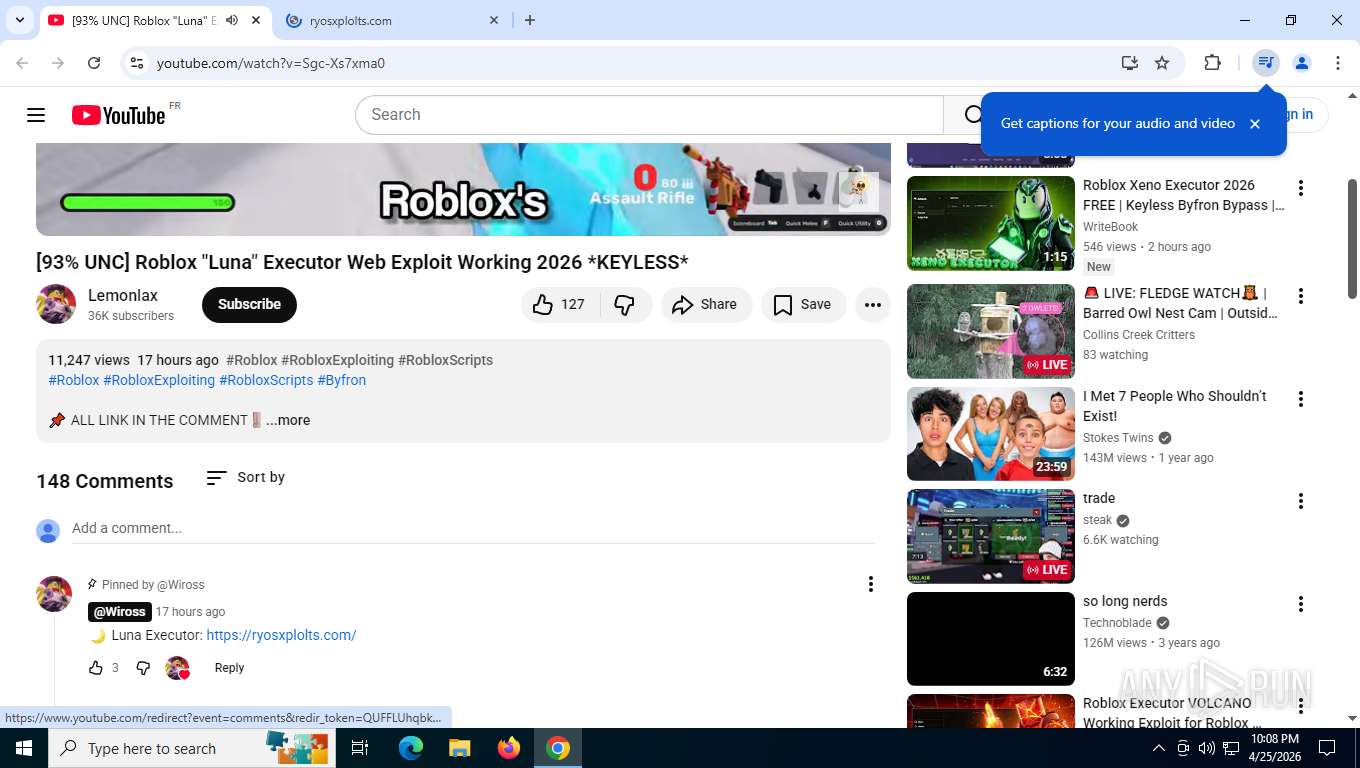The height and width of the screenshot is (768, 1360).
Task: Go to YouTube home via logo
Action: [x=119, y=115]
